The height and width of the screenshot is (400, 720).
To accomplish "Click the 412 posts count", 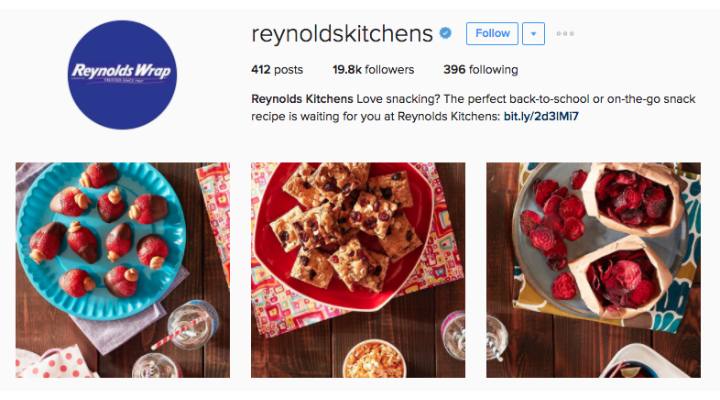I will tap(277, 70).
